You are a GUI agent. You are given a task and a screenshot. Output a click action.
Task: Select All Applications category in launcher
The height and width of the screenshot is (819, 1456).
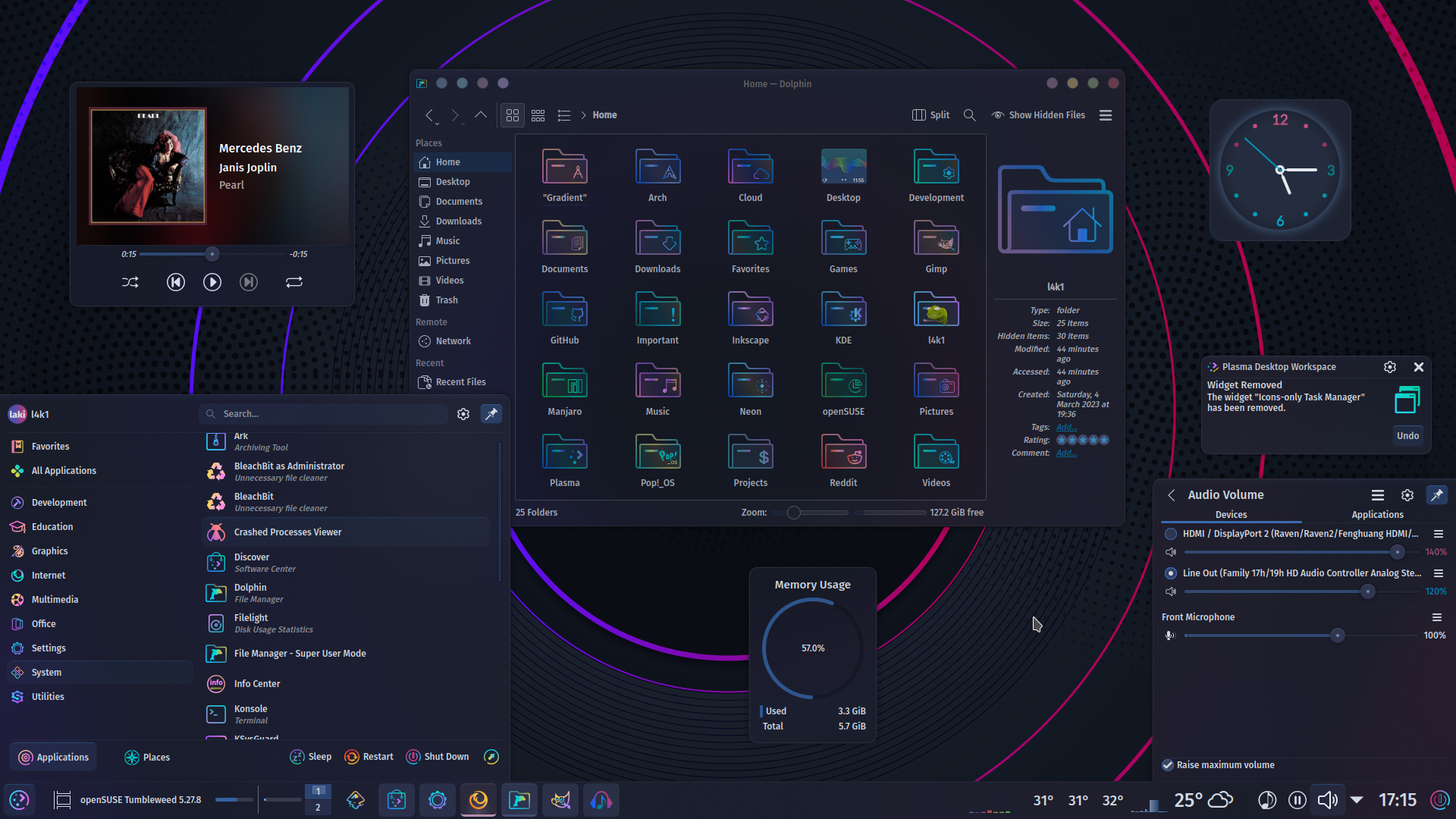point(100,471)
